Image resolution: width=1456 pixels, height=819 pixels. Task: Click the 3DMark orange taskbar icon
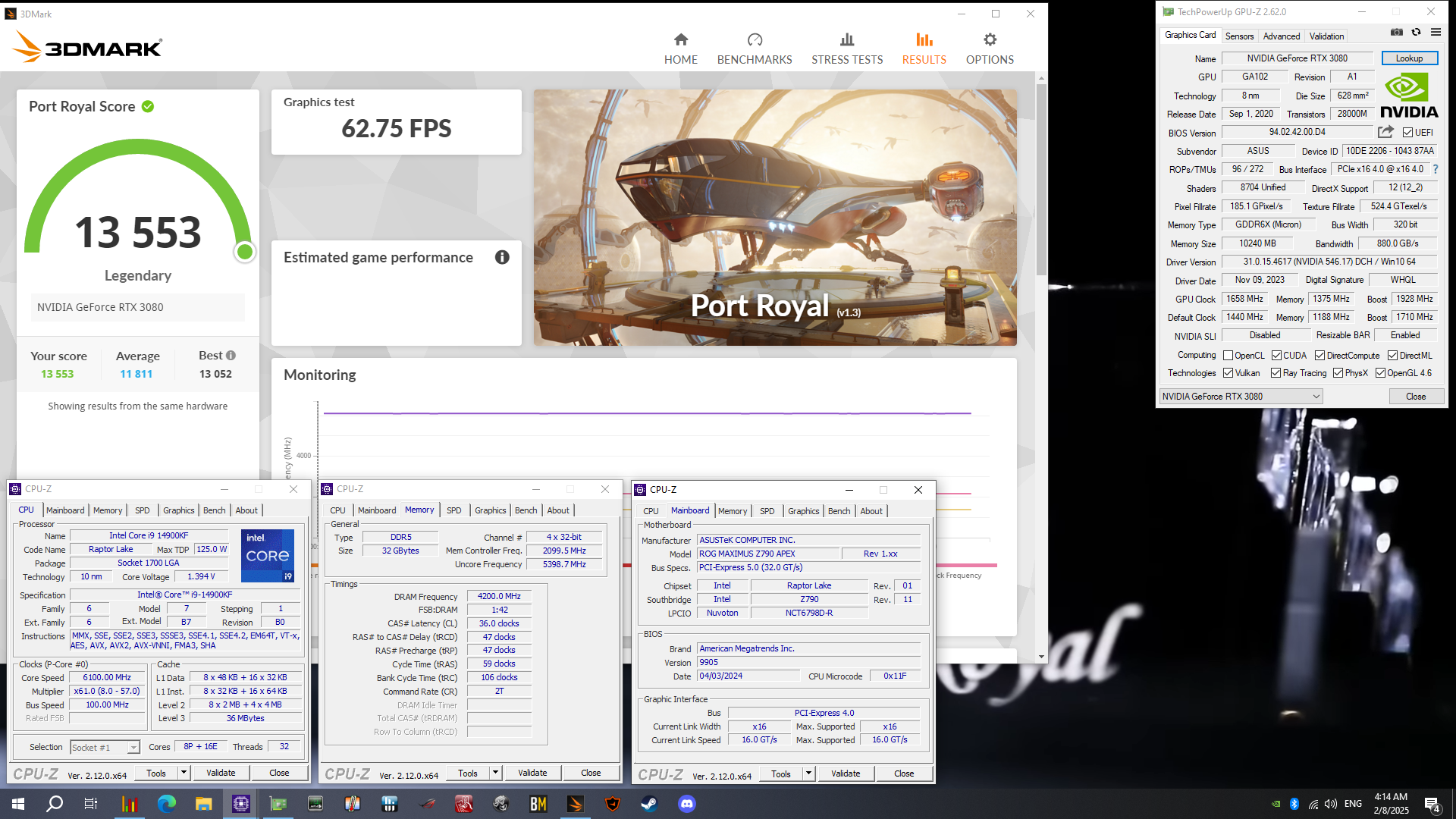(x=575, y=804)
